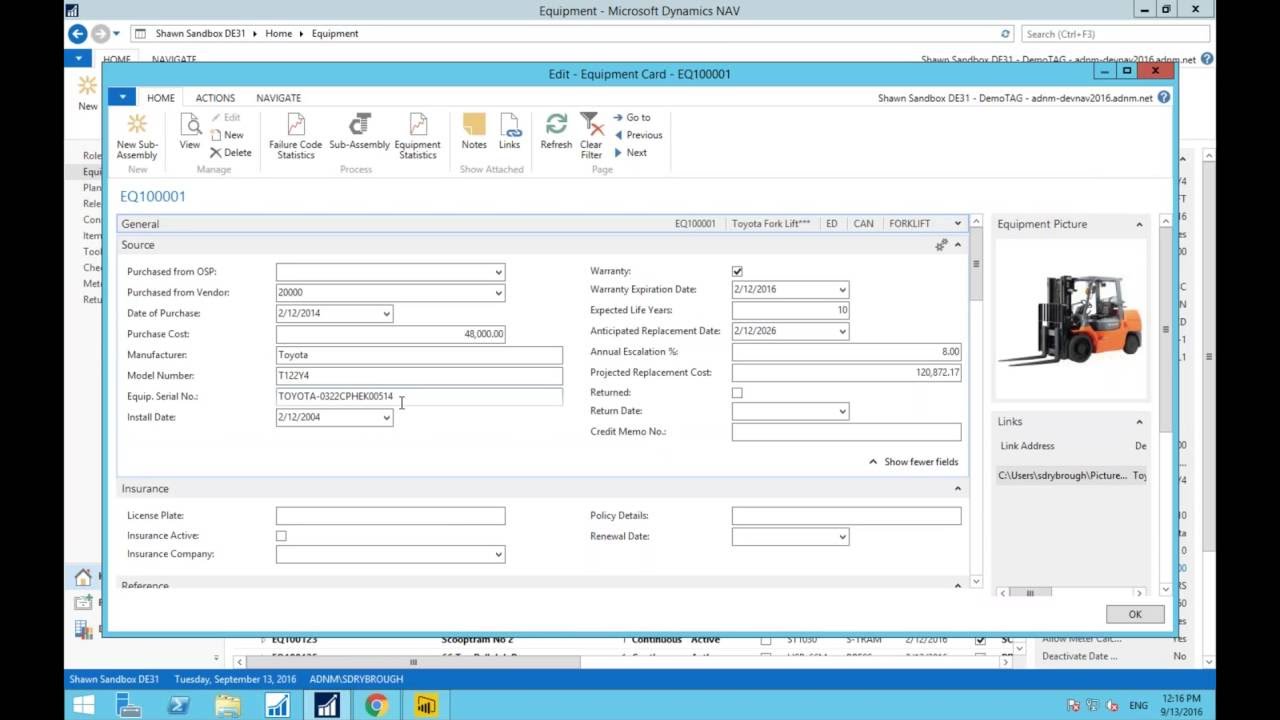The height and width of the screenshot is (720, 1280).
Task: Open the Renewal Date dropdown
Action: coord(842,537)
